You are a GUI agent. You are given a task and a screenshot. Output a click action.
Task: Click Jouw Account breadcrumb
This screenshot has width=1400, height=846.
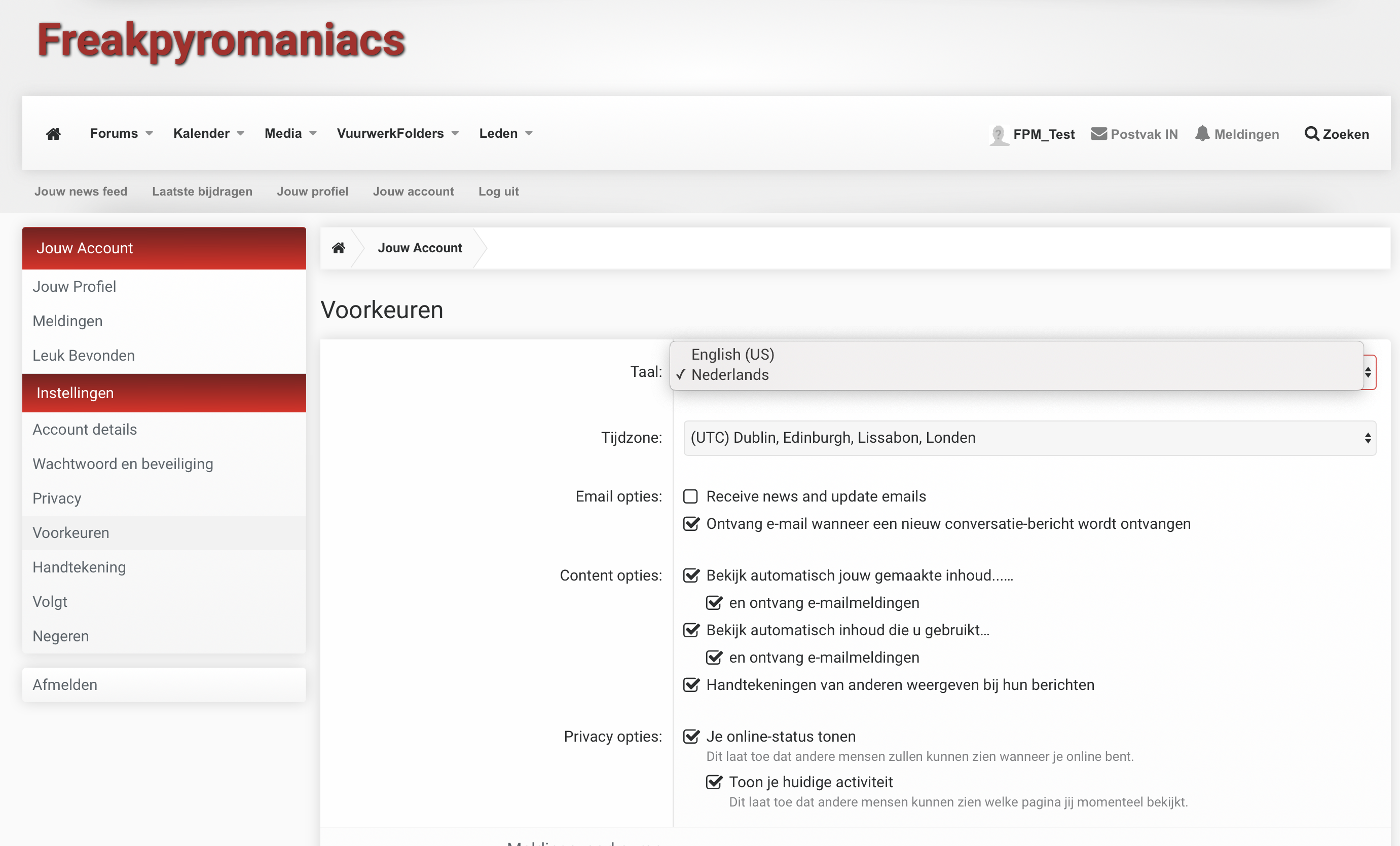420,248
